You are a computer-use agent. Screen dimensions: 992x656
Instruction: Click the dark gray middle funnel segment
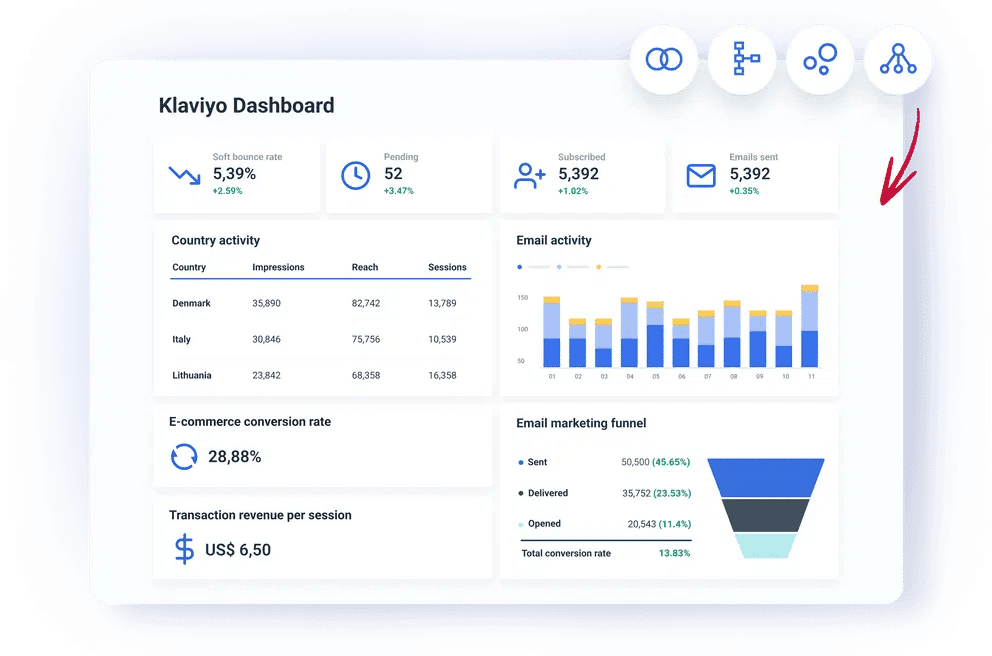click(766, 516)
